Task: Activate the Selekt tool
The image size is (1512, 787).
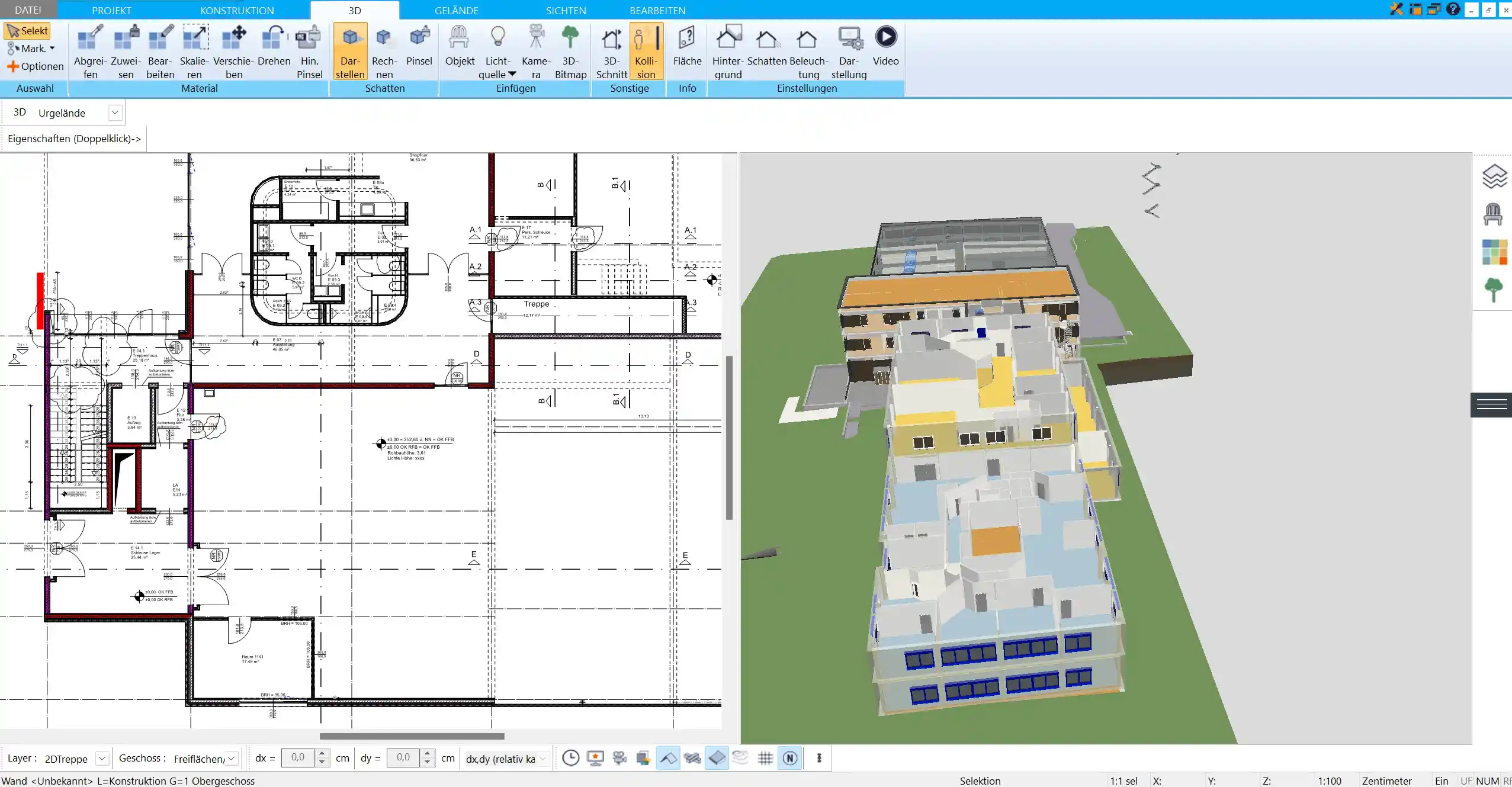Action: tap(27, 31)
